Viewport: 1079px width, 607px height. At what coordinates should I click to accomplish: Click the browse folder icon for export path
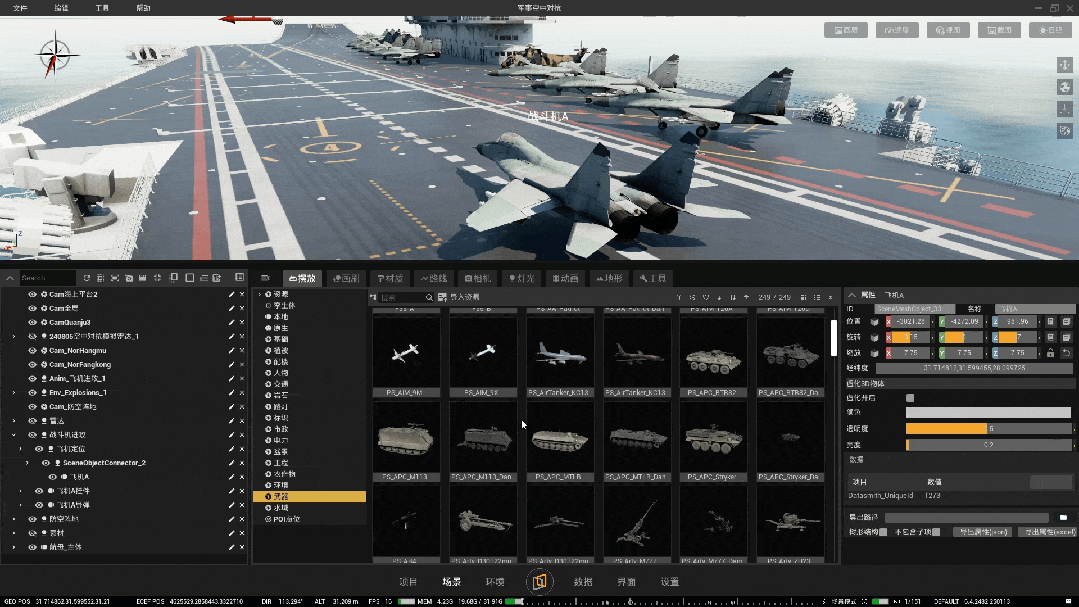point(1062,517)
